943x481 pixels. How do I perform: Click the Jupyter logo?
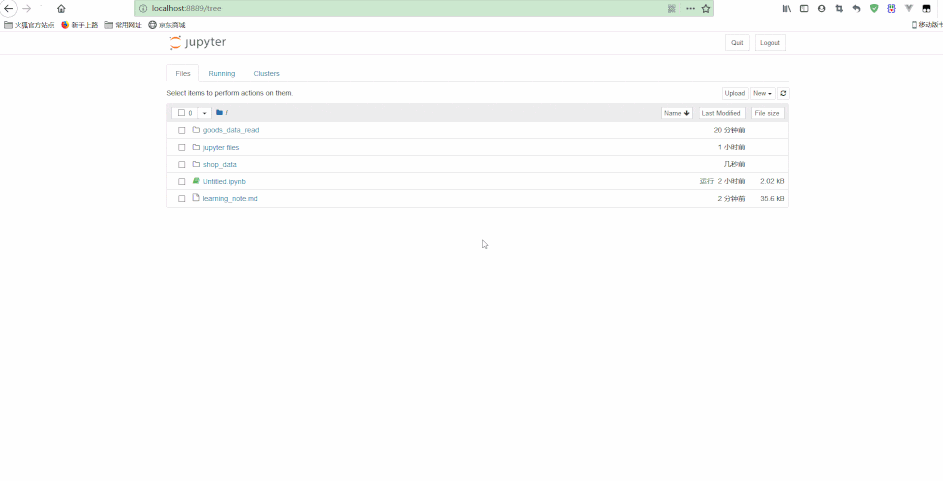198,43
